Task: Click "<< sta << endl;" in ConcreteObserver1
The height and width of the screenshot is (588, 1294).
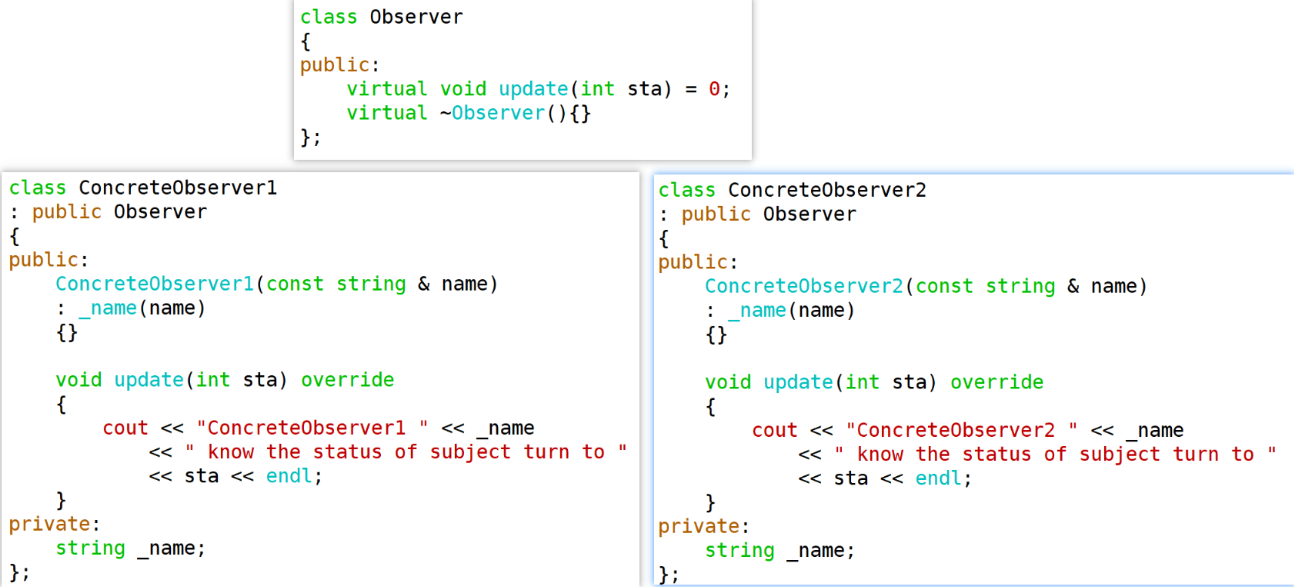Action: [237, 476]
